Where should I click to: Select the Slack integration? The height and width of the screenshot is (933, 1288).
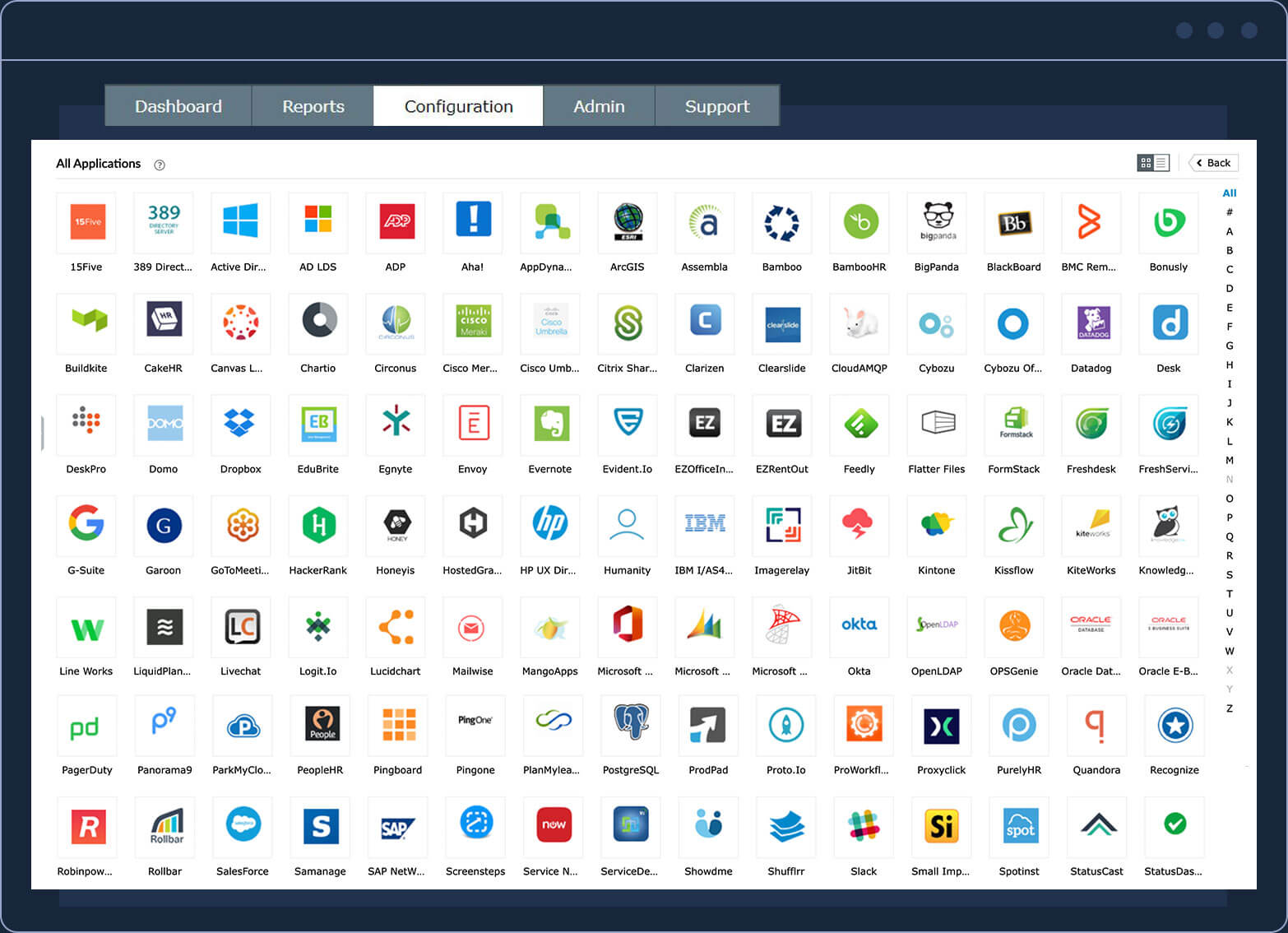tap(863, 827)
